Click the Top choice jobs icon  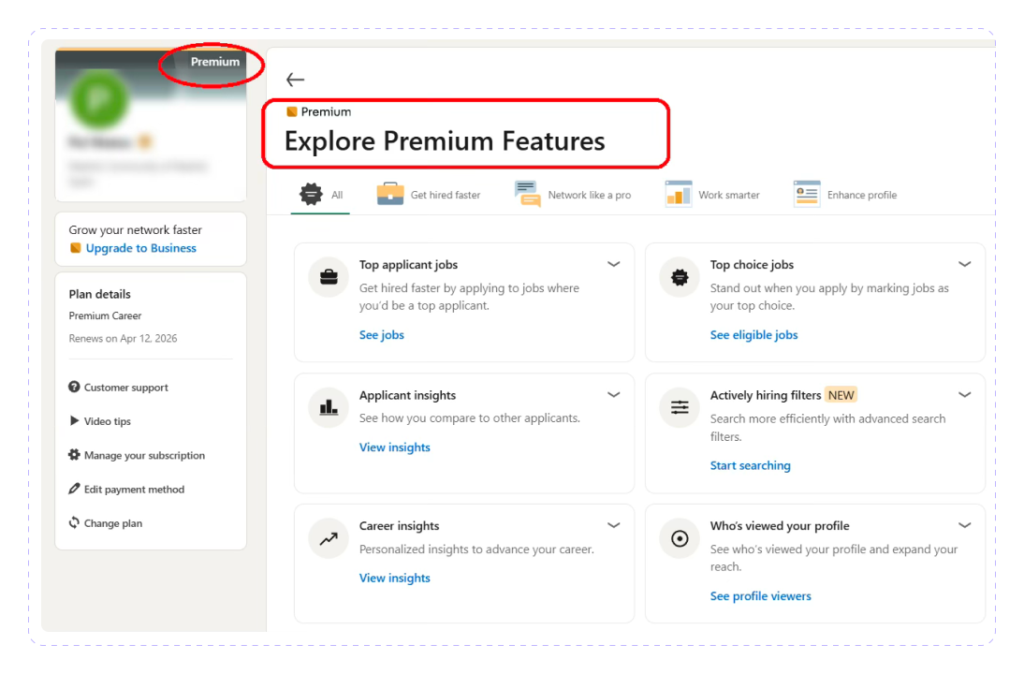(679, 276)
